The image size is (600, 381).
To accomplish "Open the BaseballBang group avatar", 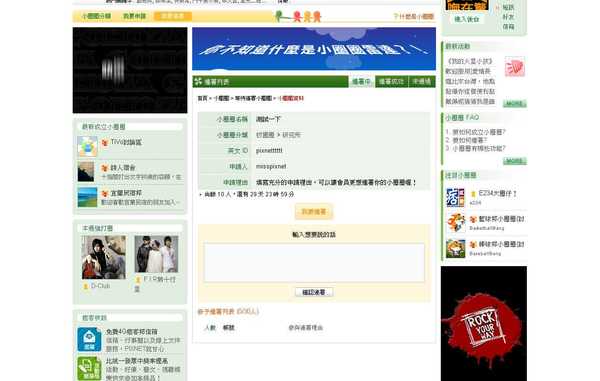I will click(456, 249).
